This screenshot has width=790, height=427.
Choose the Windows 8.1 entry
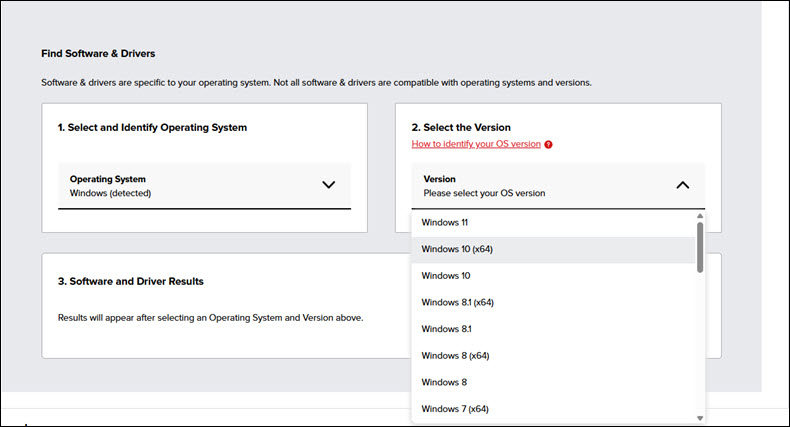(553, 329)
